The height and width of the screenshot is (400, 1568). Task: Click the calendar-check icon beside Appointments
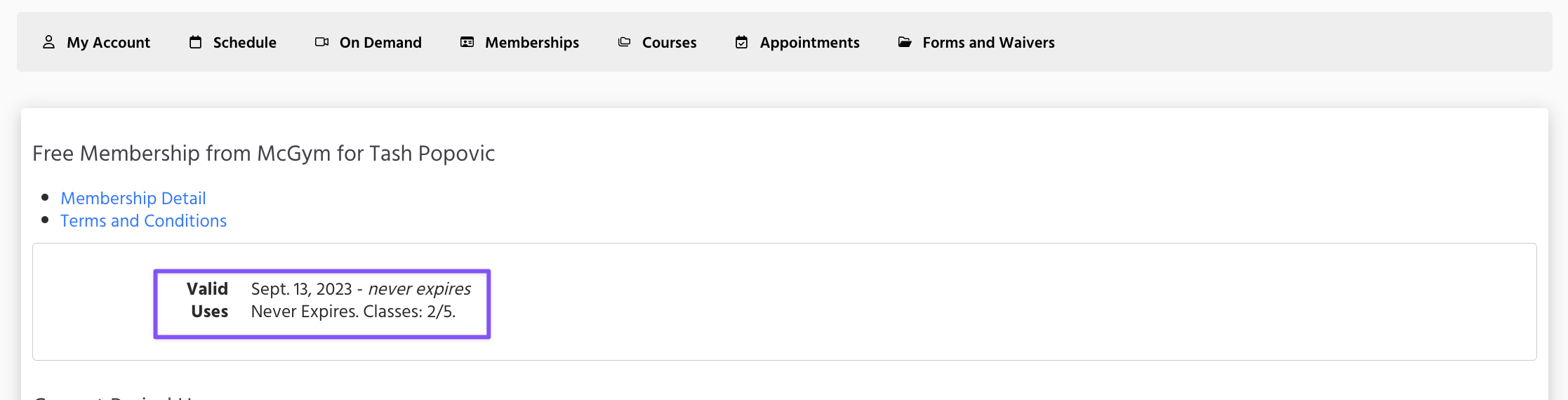[741, 42]
